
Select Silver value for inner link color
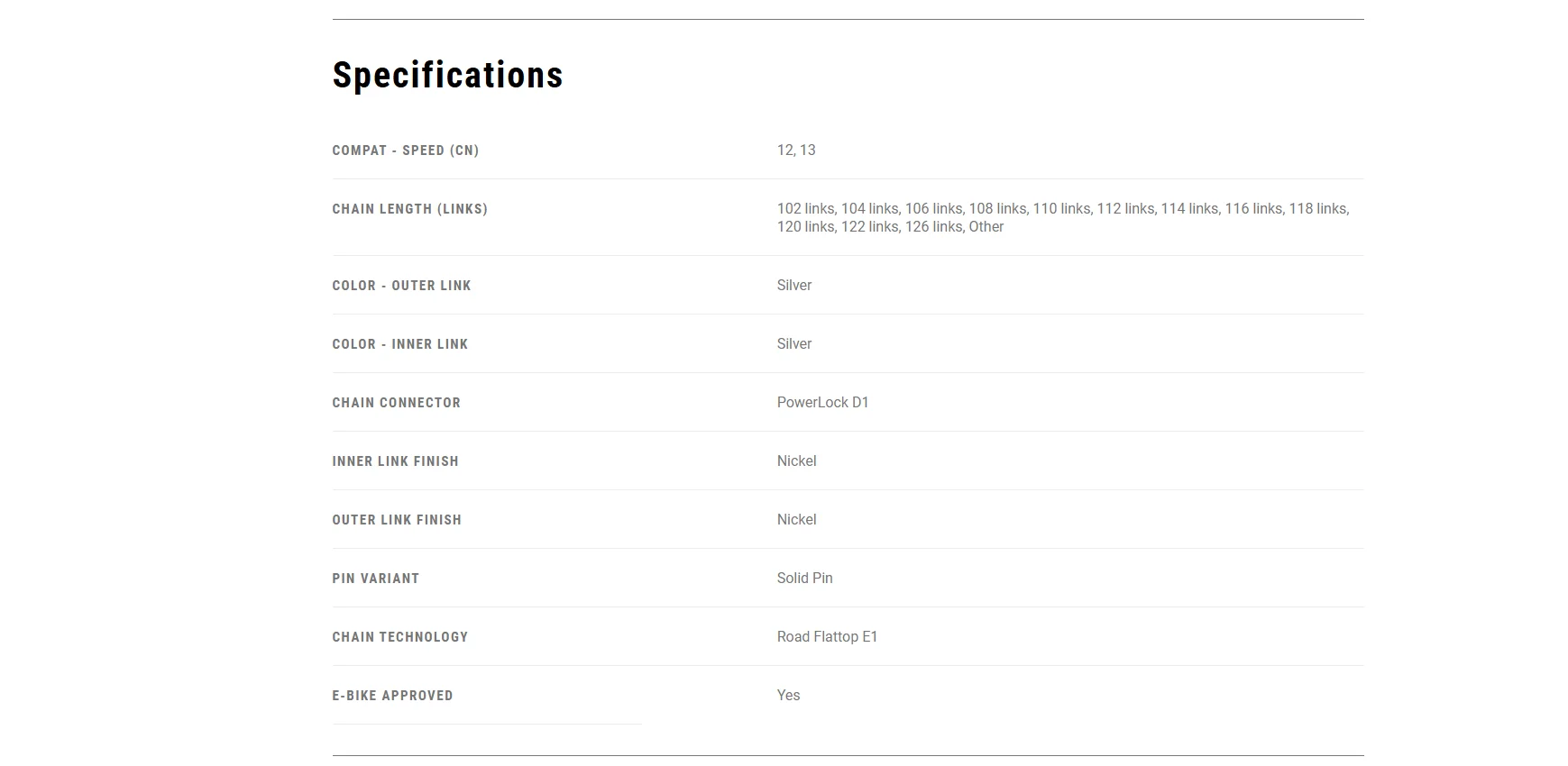point(794,344)
